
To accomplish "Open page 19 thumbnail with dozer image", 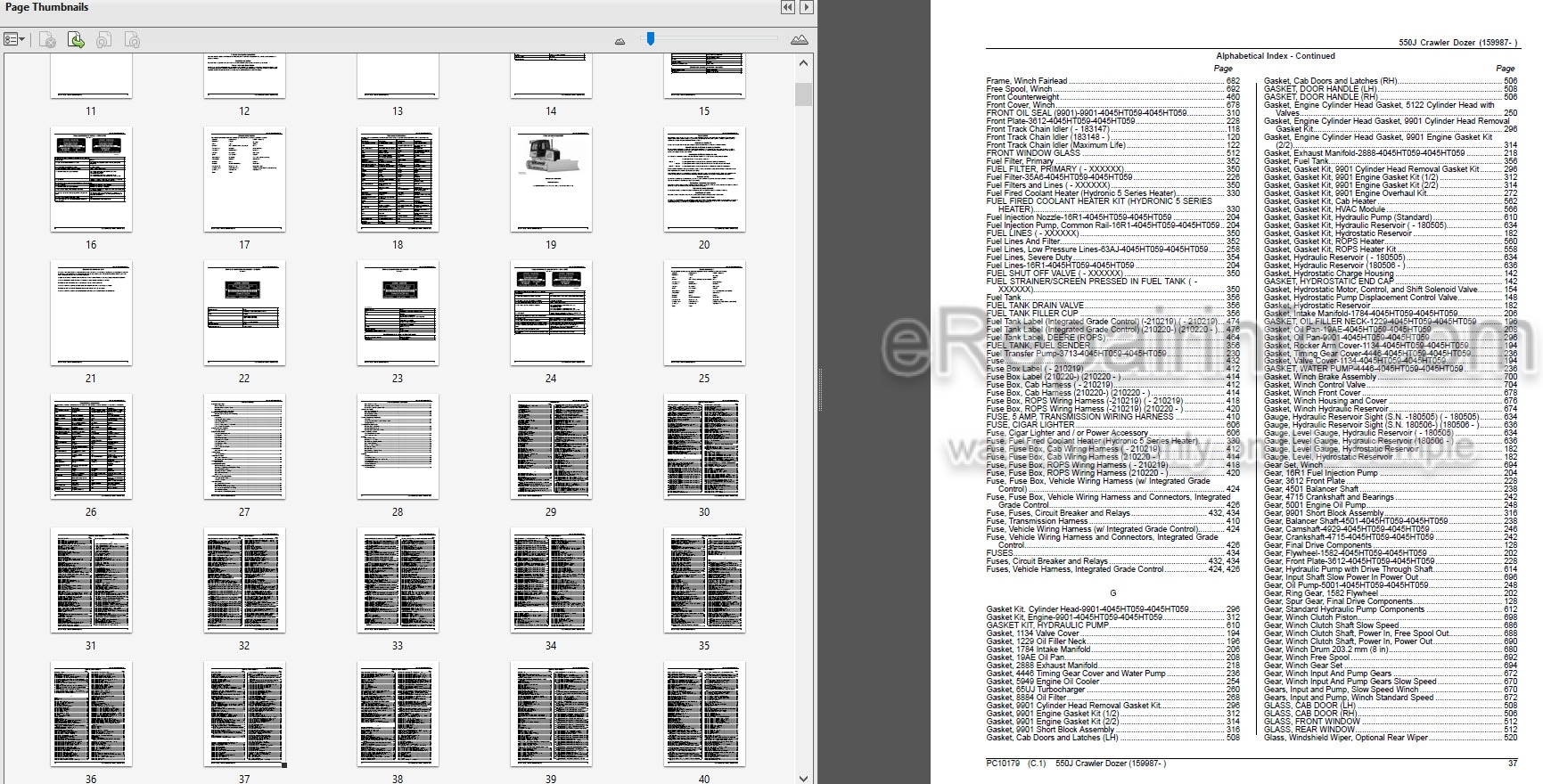I will 551,179.
